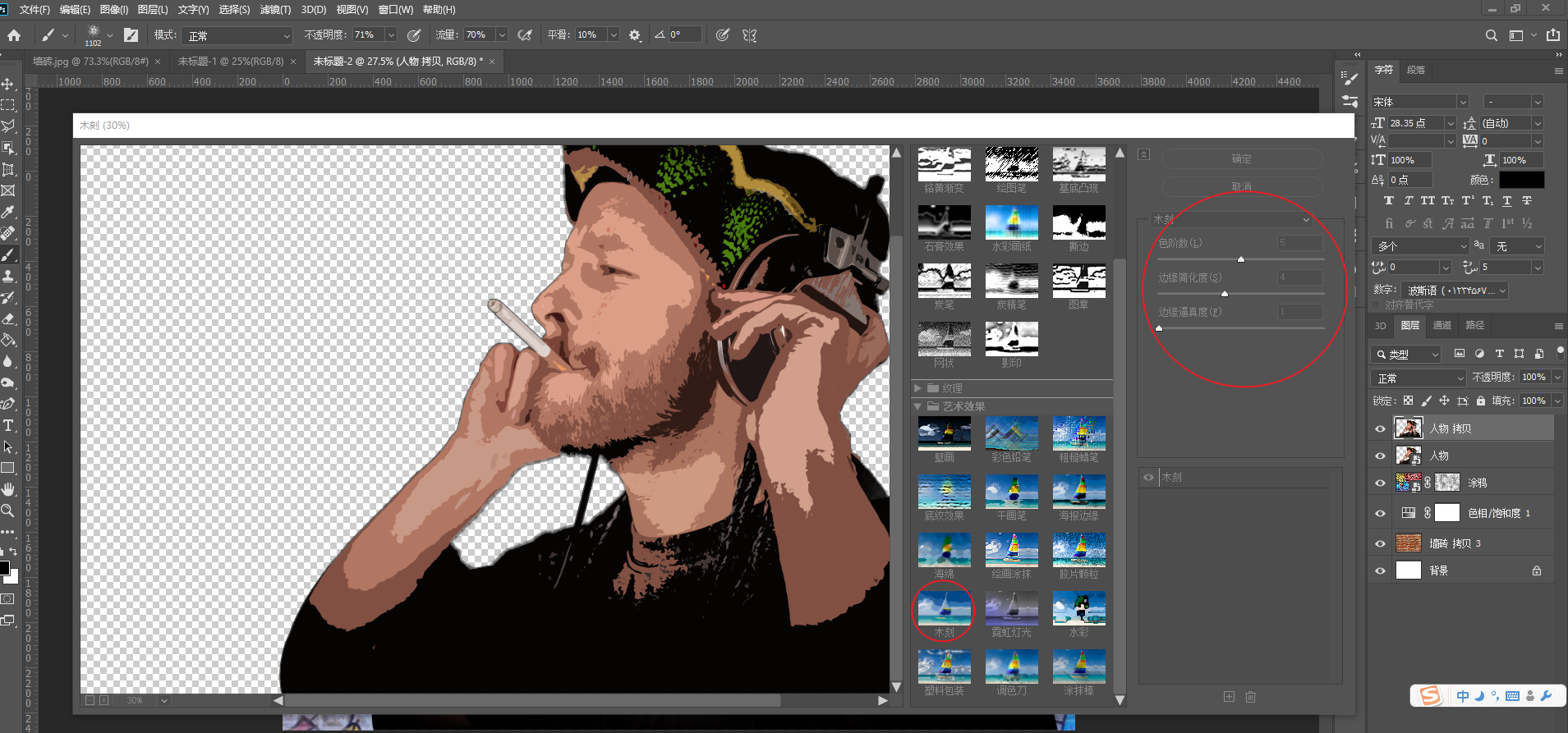Click the share icon at top right
The width and height of the screenshot is (1568, 733).
pyautogui.click(x=1552, y=35)
